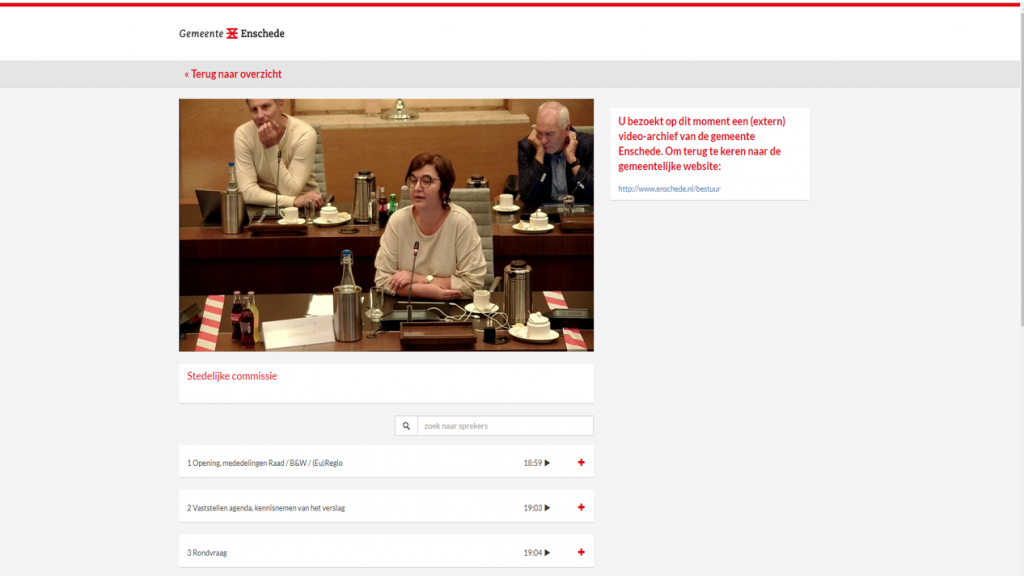The image size is (1024, 576).
Task: Click the 'Stedelijke commissie' heading
Action: coord(232,376)
